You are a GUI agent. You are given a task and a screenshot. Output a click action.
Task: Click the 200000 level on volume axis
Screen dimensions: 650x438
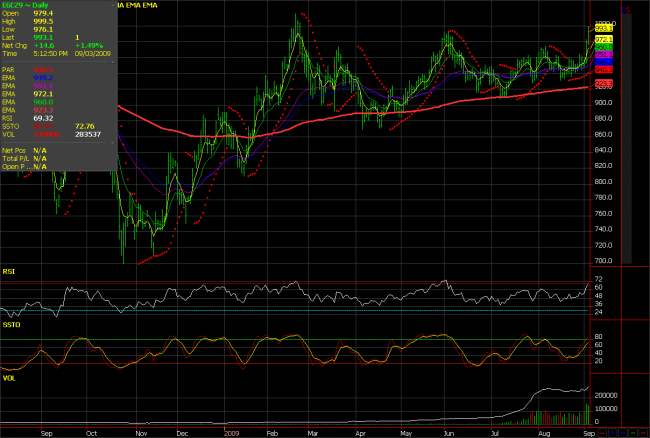(606, 396)
